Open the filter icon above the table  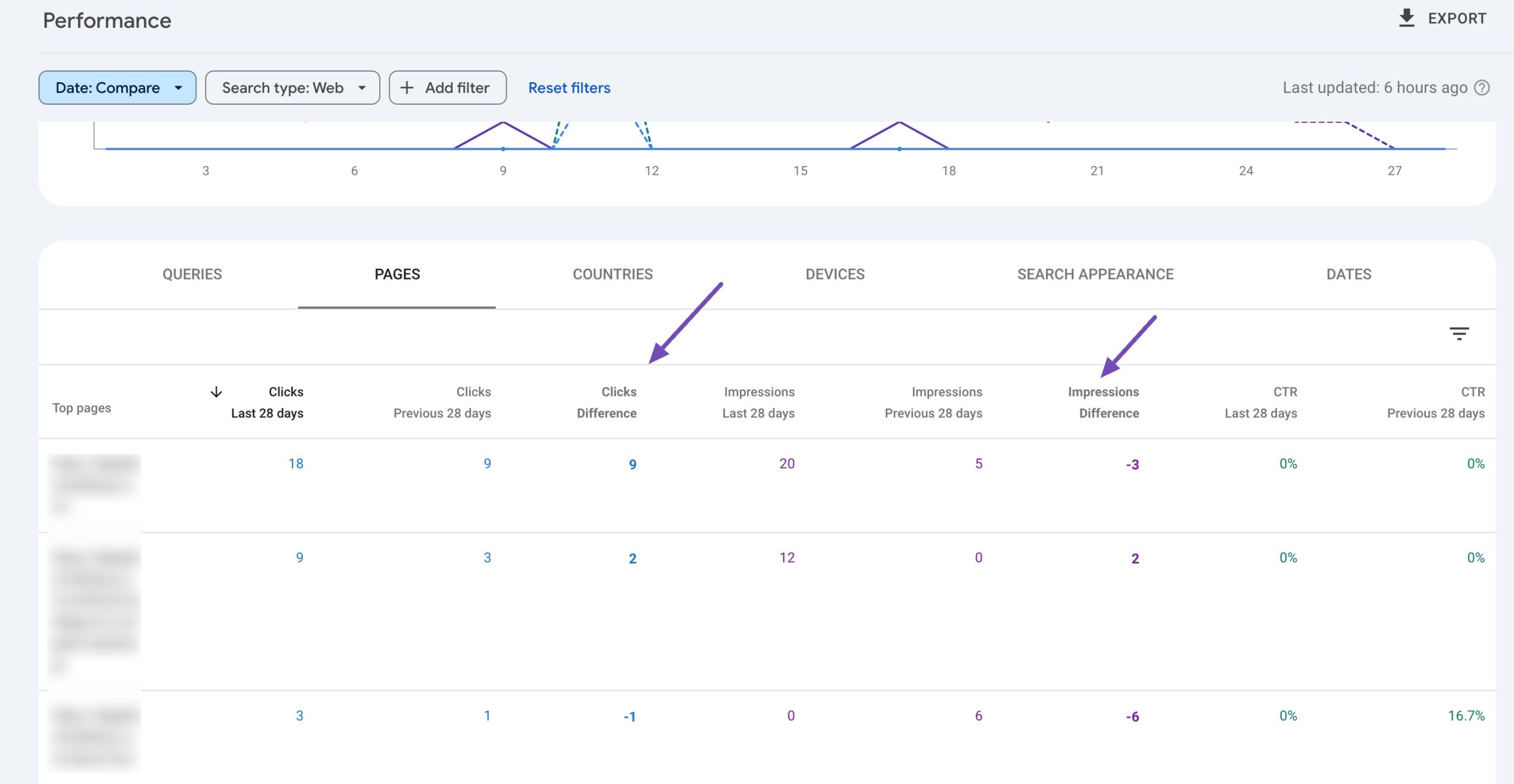1460,333
